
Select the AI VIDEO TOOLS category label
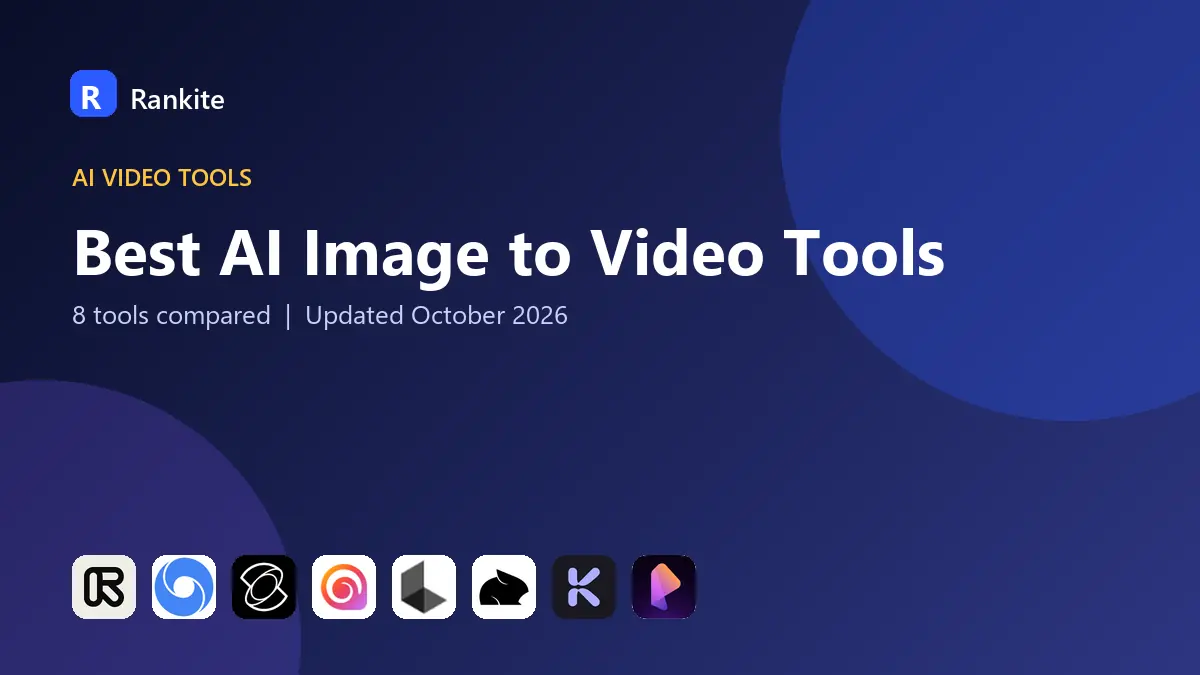[x=162, y=178]
